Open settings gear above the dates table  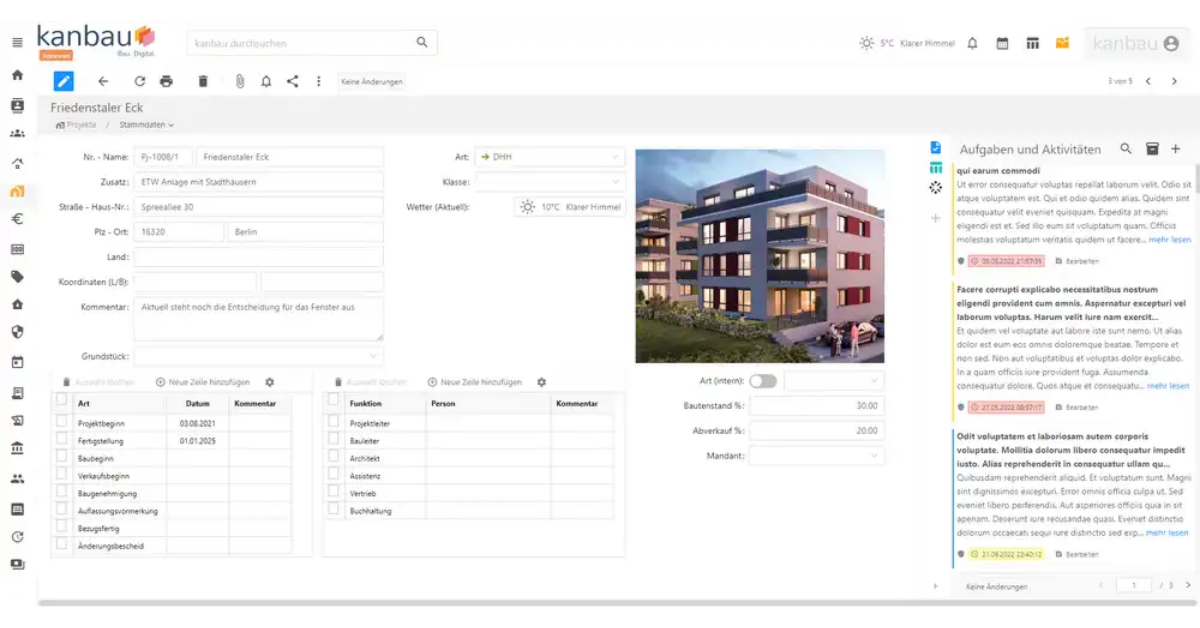tap(269, 382)
